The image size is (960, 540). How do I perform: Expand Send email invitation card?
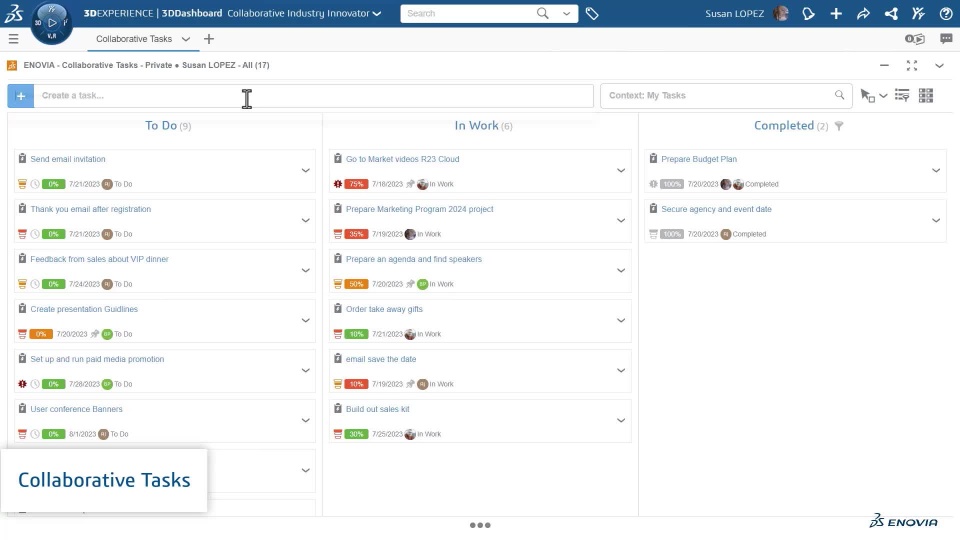point(306,170)
